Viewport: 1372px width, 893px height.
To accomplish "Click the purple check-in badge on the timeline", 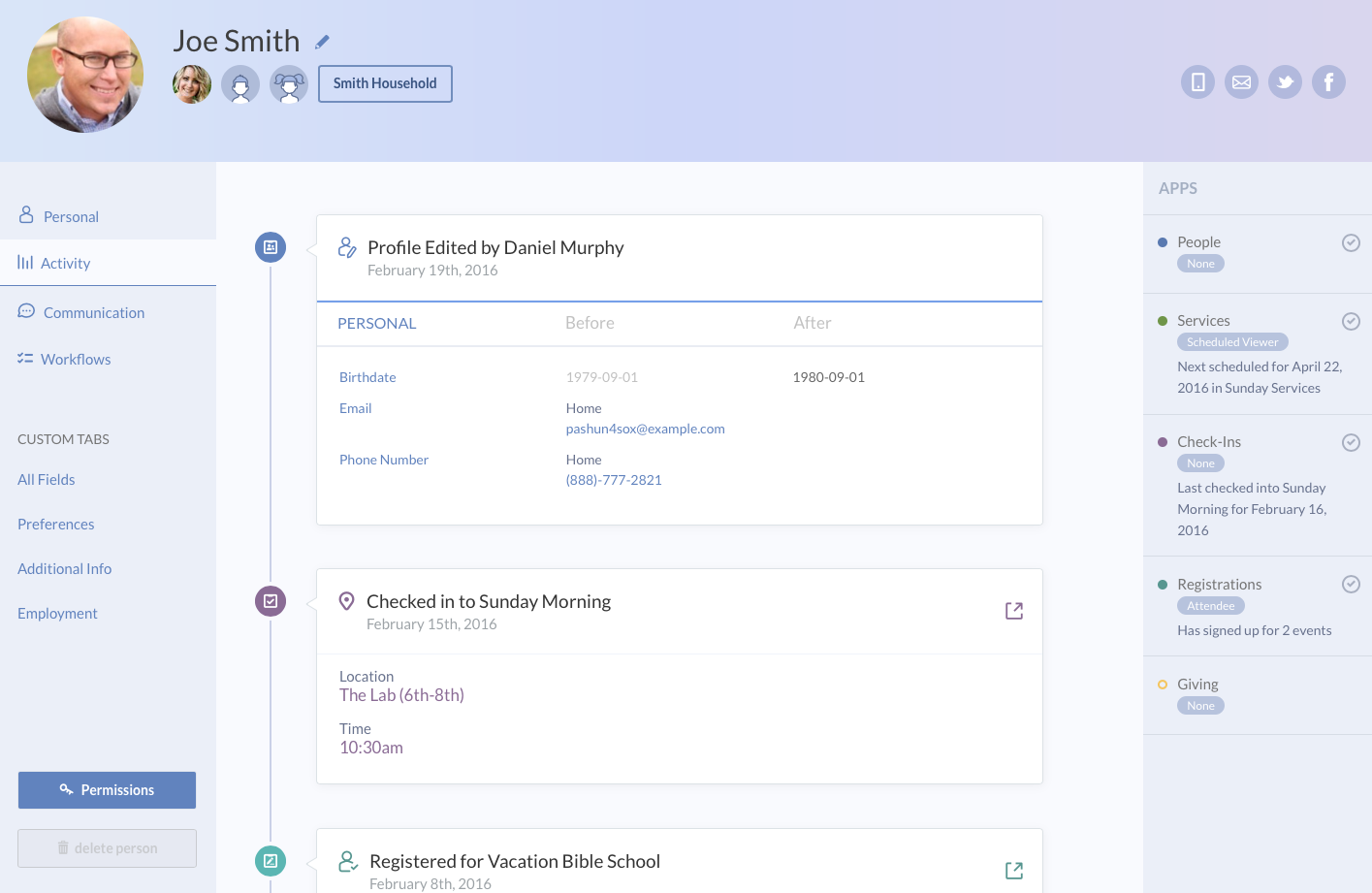I will (271, 600).
